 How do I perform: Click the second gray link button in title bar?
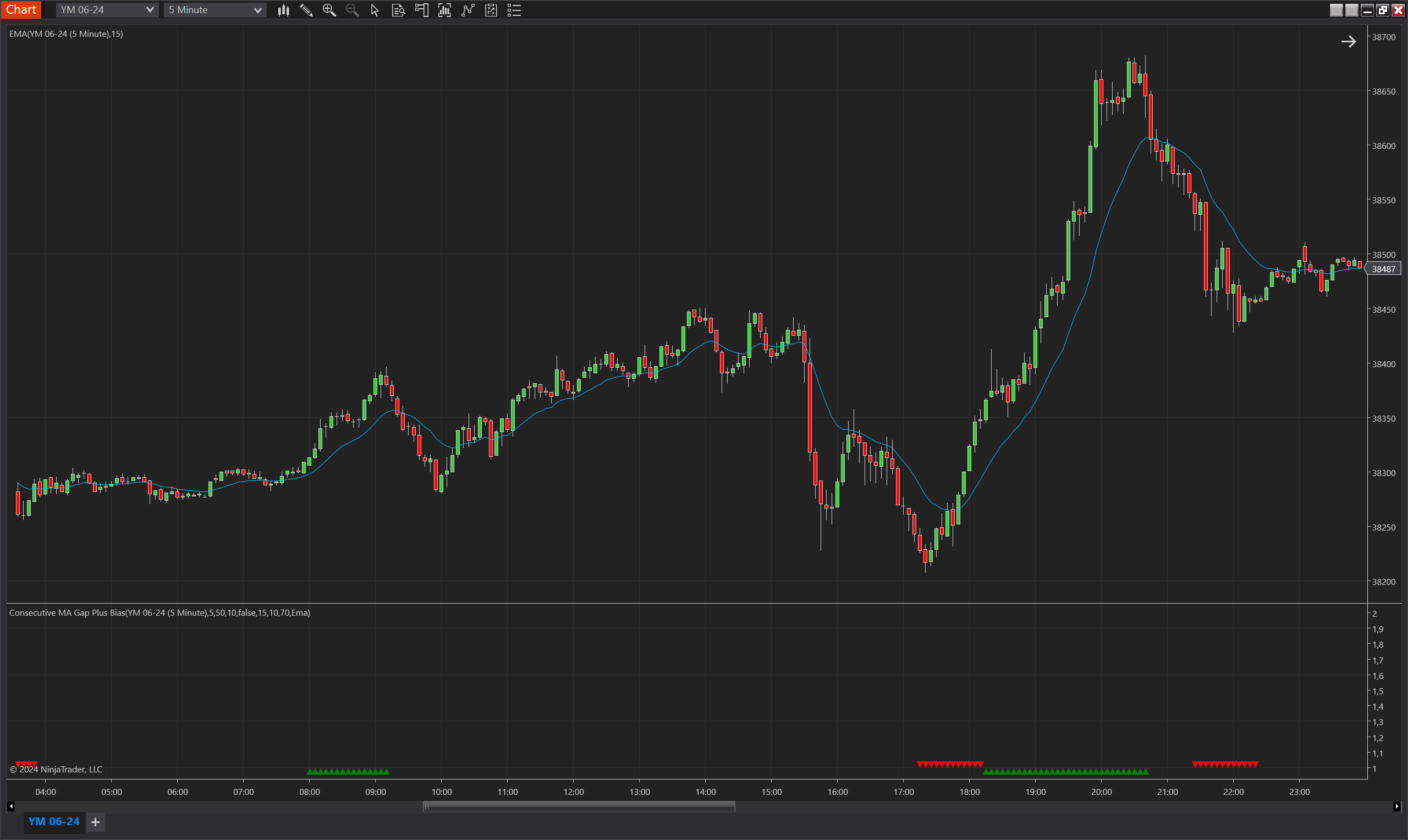pyautogui.click(x=1351, y=10)
